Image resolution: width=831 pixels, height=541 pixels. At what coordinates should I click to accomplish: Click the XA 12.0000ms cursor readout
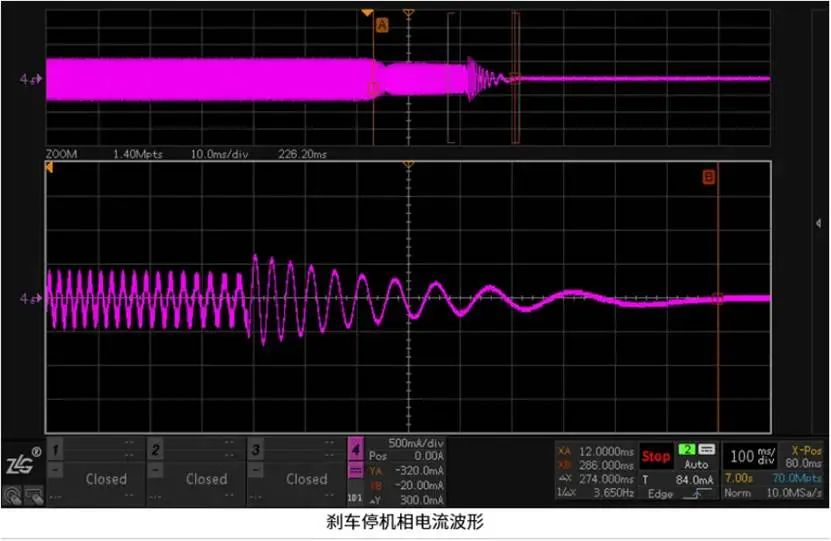coord(596,451)
